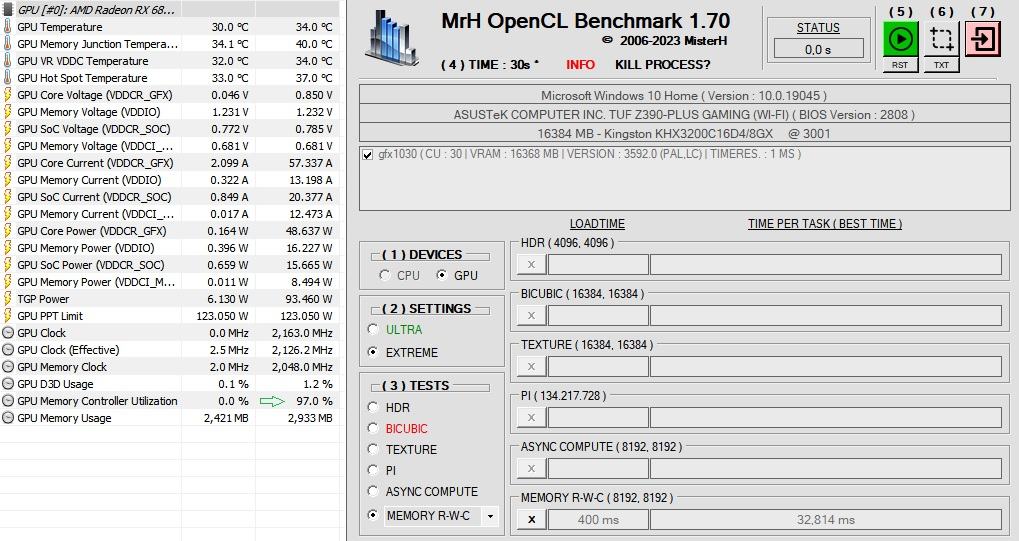
Task: Click the HDR loadtime field
Action: 599,265
